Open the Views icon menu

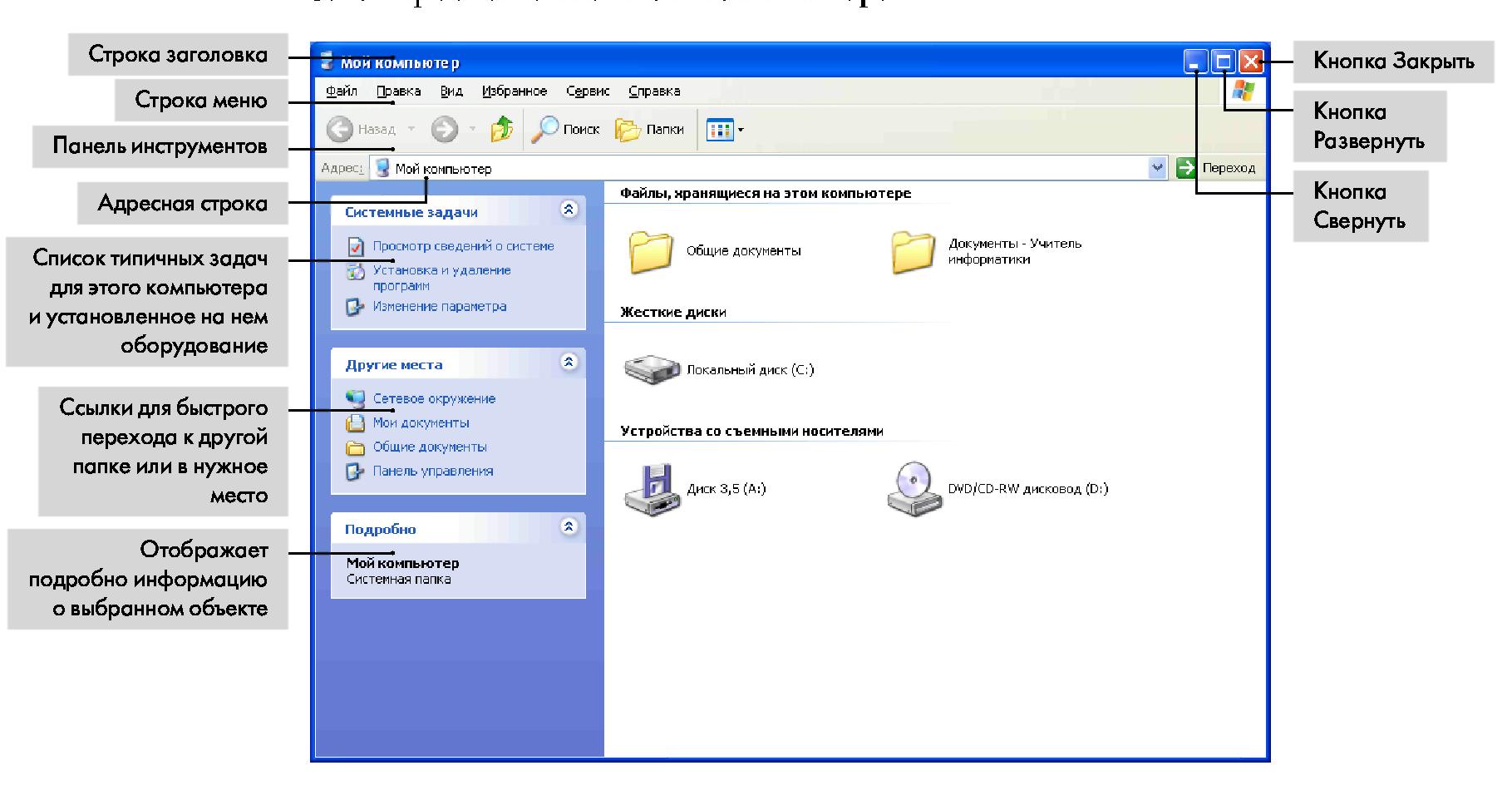coord(720,130)
